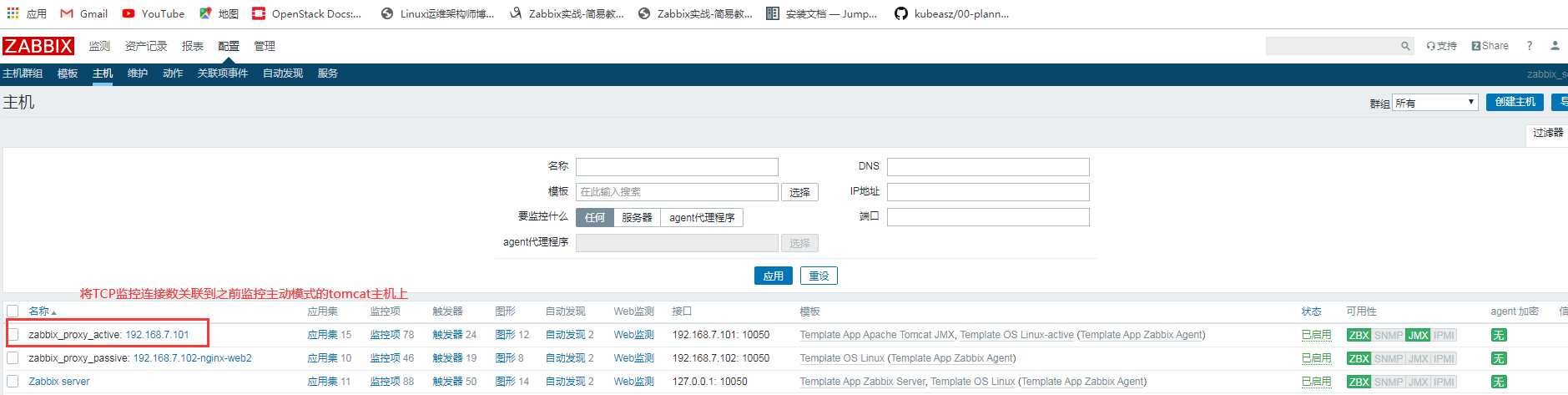Collapse the 过滤器 filter panel
Image resolution: width=1568 pixels, height=395 pixels.
point(1547,133)
